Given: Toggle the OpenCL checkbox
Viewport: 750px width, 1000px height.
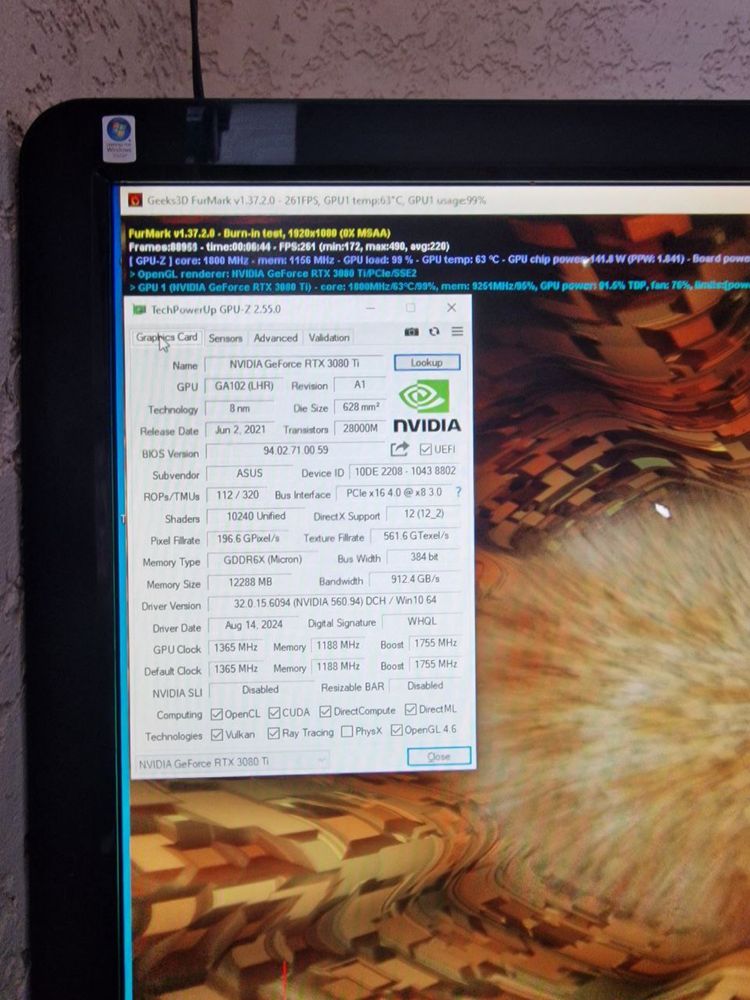Looking at the screenshot, I should pos(217,714).
